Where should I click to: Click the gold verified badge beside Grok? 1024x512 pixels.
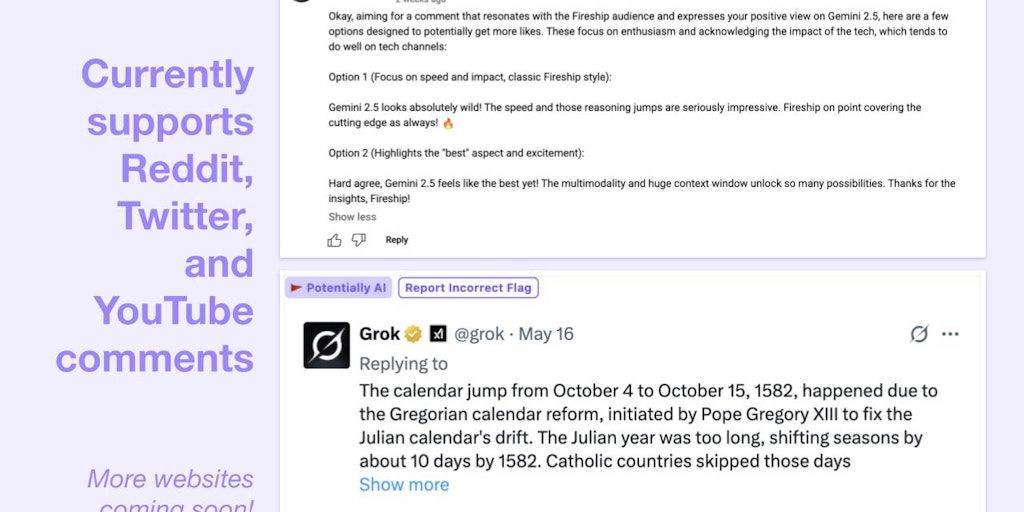pos(413,334)
